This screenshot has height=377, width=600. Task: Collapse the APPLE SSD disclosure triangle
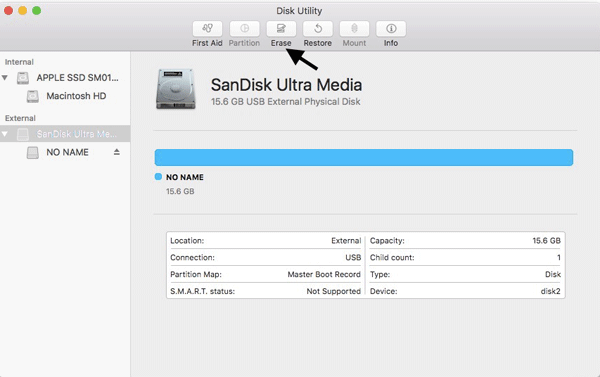[5, 78]
